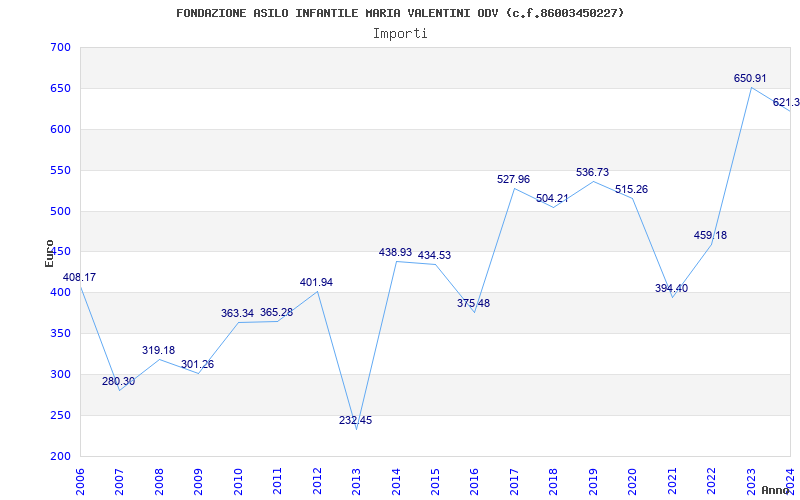
Task: Click the 550 Euro axis tick
Action: click(60, 170)
